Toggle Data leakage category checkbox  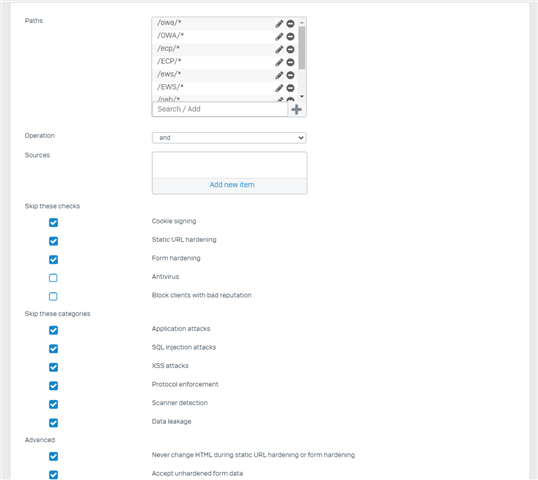[x=53, y=423]
